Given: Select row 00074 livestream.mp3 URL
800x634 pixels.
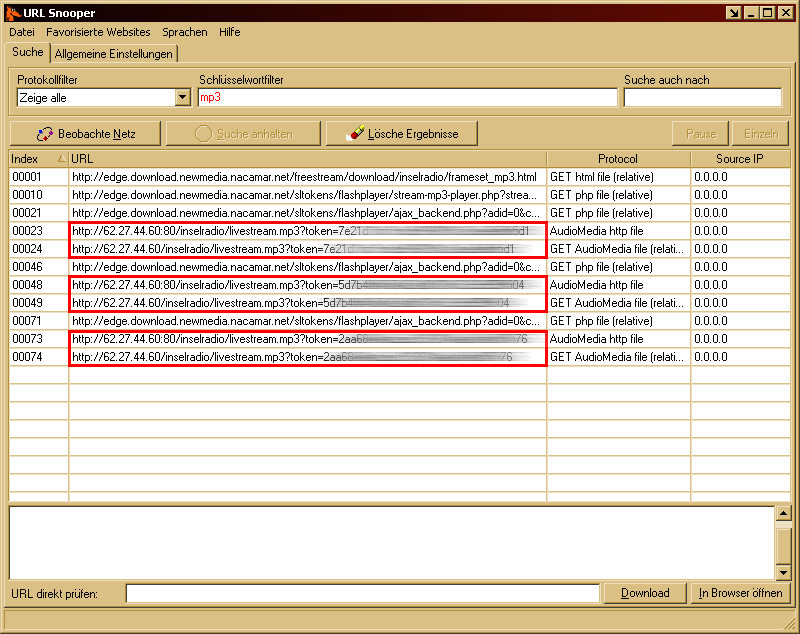Looking at the screenshot, I should tap(308, 357).
